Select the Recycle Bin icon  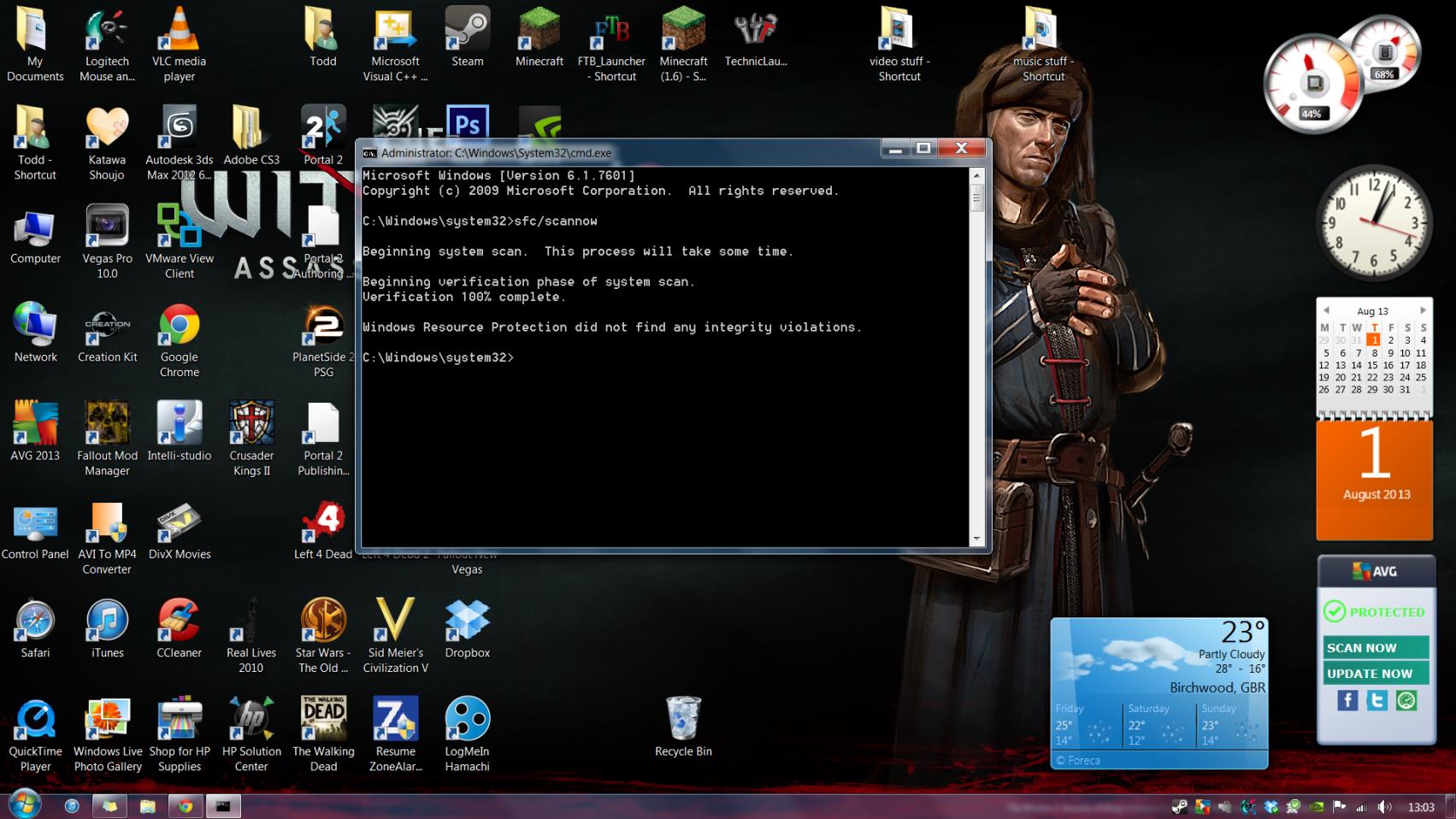coord(683,719)
